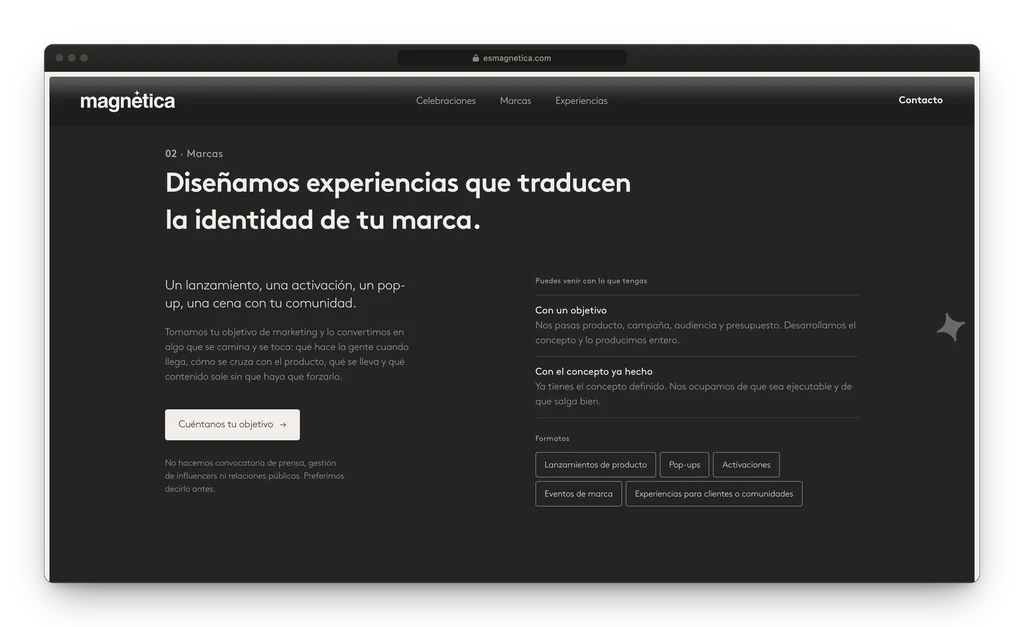Click the text Nos pasas producto, campaña
This screenshot has width=1024, height=627.
pyautogui.click(x=696, y=332)
